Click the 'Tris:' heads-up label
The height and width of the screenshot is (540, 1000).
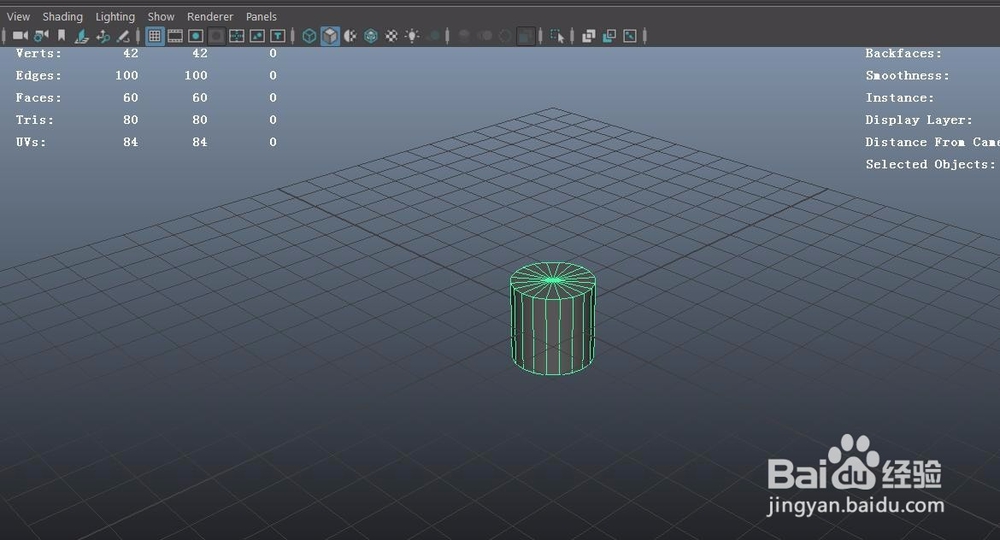(35, 120)
